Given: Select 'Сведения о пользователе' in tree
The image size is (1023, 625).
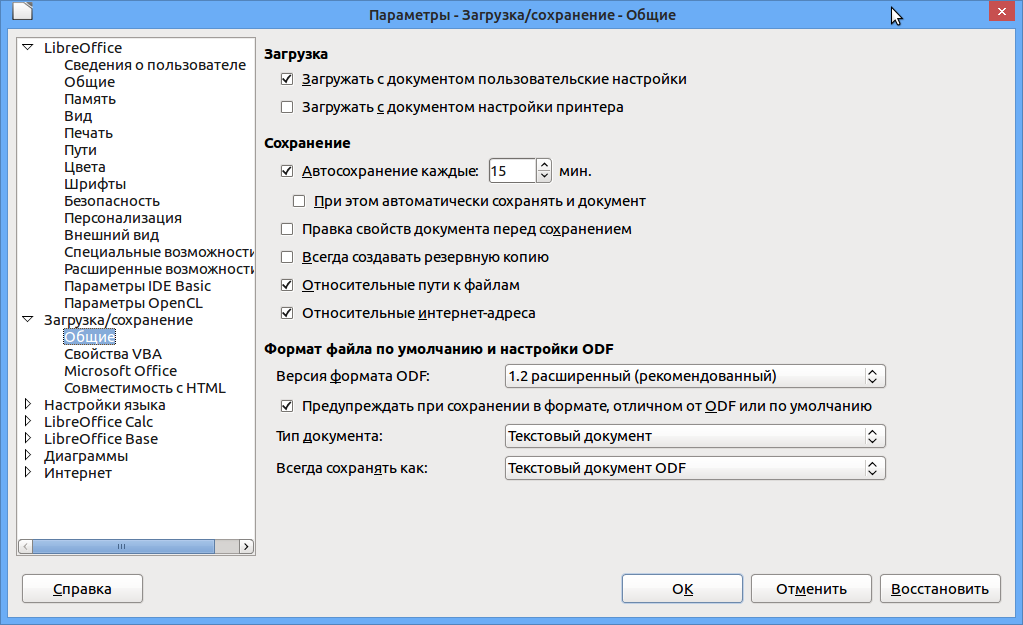Looking at the screenshot, I should (x=155, y=65).
